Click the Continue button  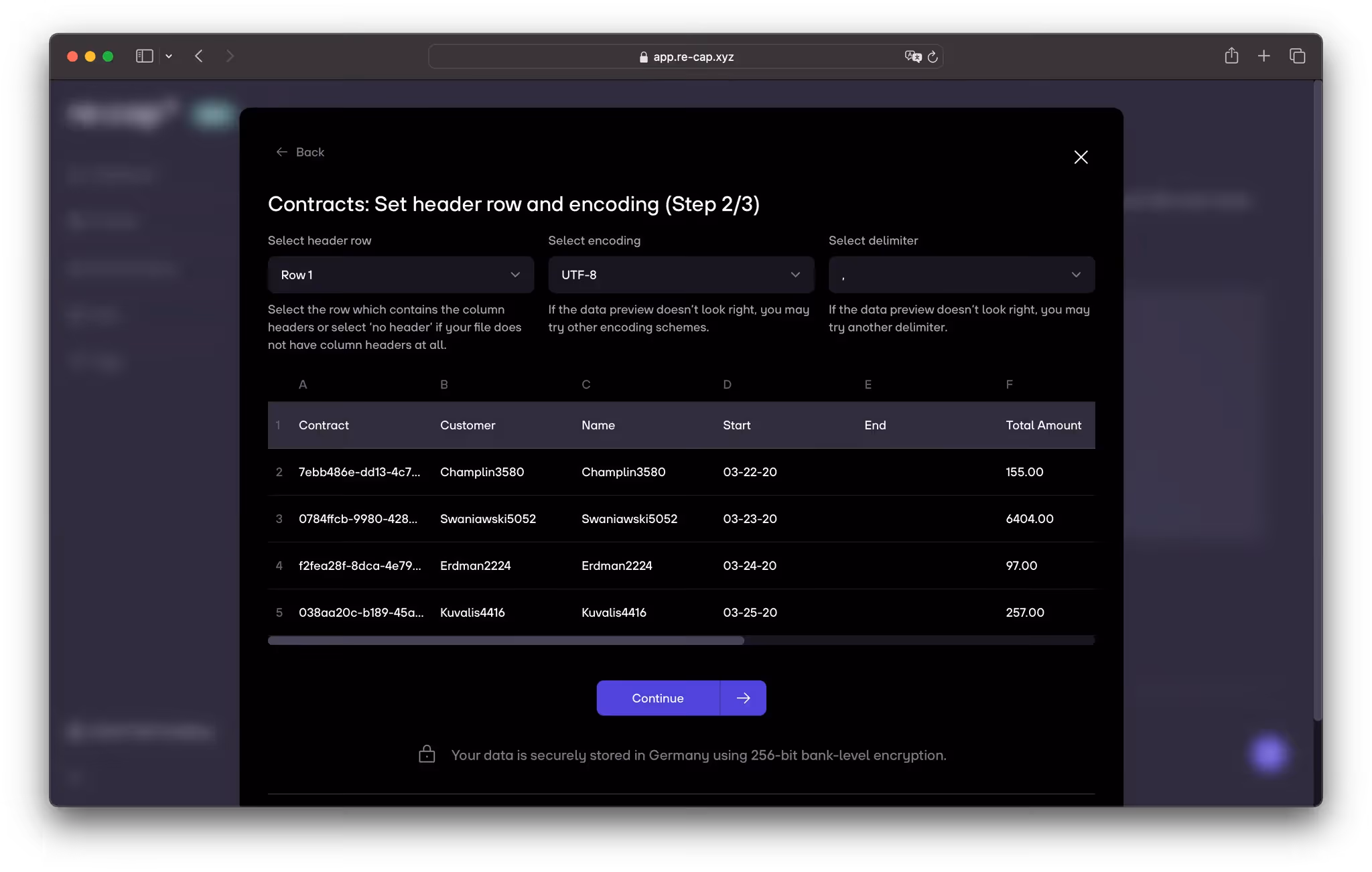(658, 698)
